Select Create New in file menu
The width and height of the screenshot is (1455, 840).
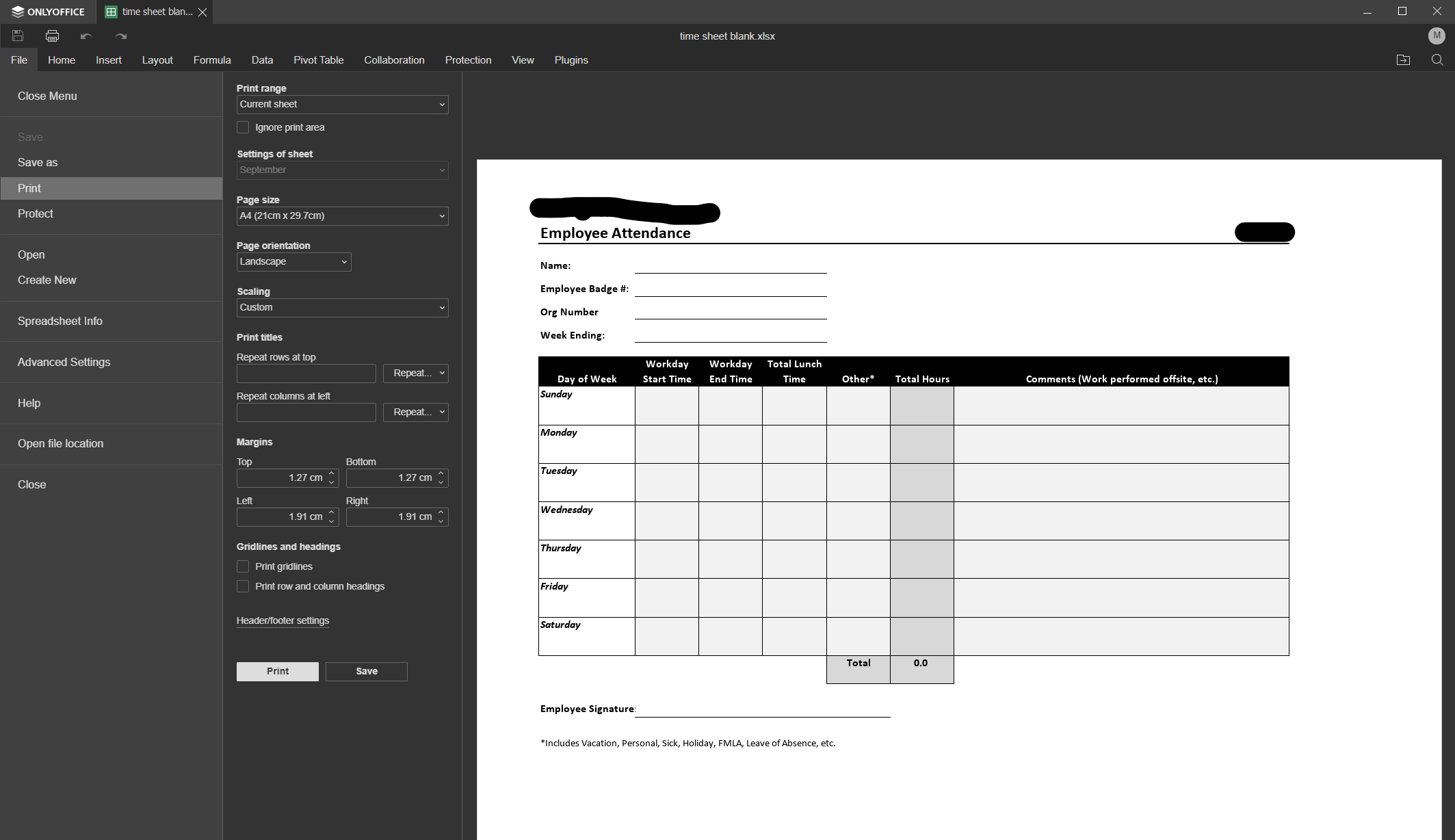pyautogui.click(x=112, y=280)
